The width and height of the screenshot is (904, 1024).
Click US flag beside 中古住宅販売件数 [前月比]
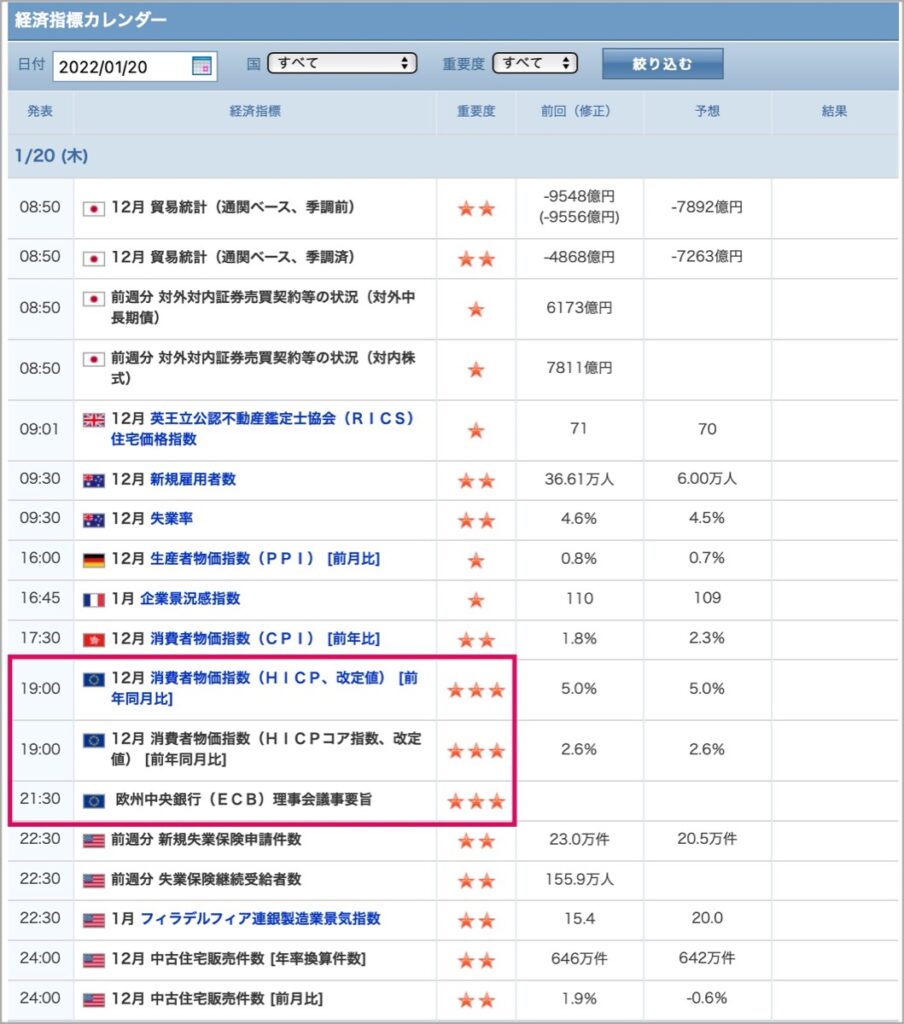point(93,1000)
